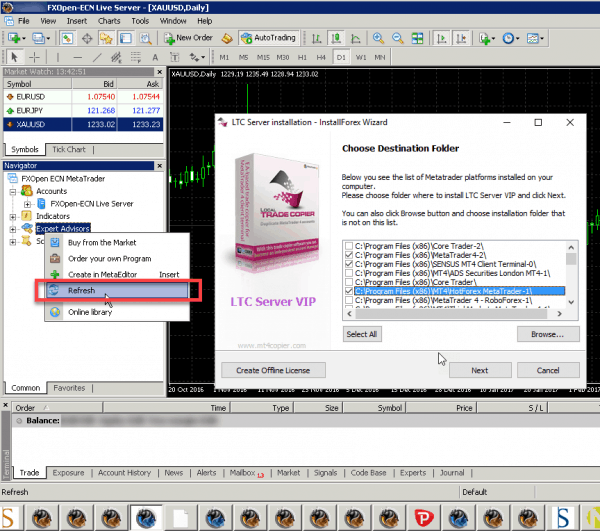The image size is (600, 531).
Task: Switch to the Tick Chart tab
Action: [x=69, y=150]
